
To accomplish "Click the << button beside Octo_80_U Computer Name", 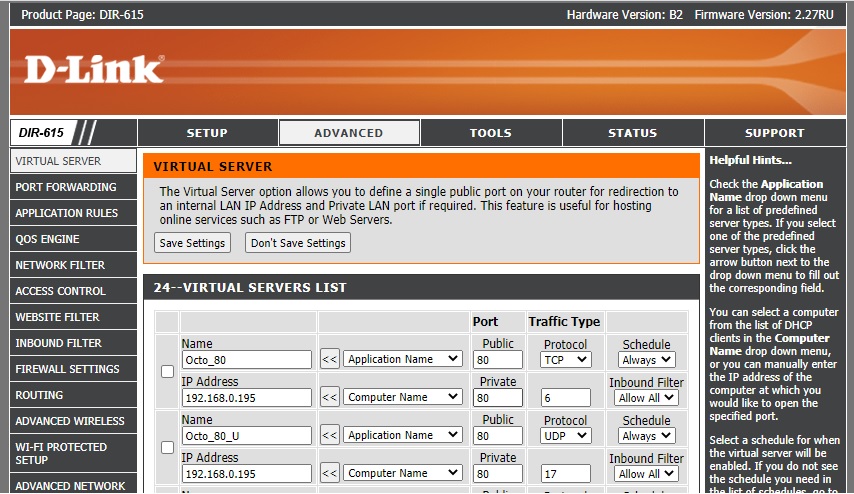I will (x=330, y=473).
